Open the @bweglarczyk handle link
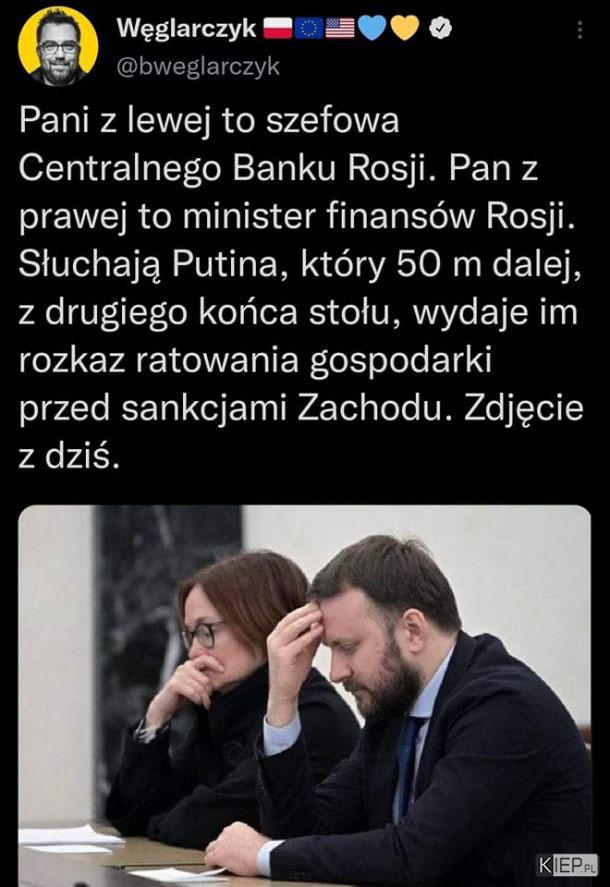The width and height of the screenshot is (610, 887). 198,67
